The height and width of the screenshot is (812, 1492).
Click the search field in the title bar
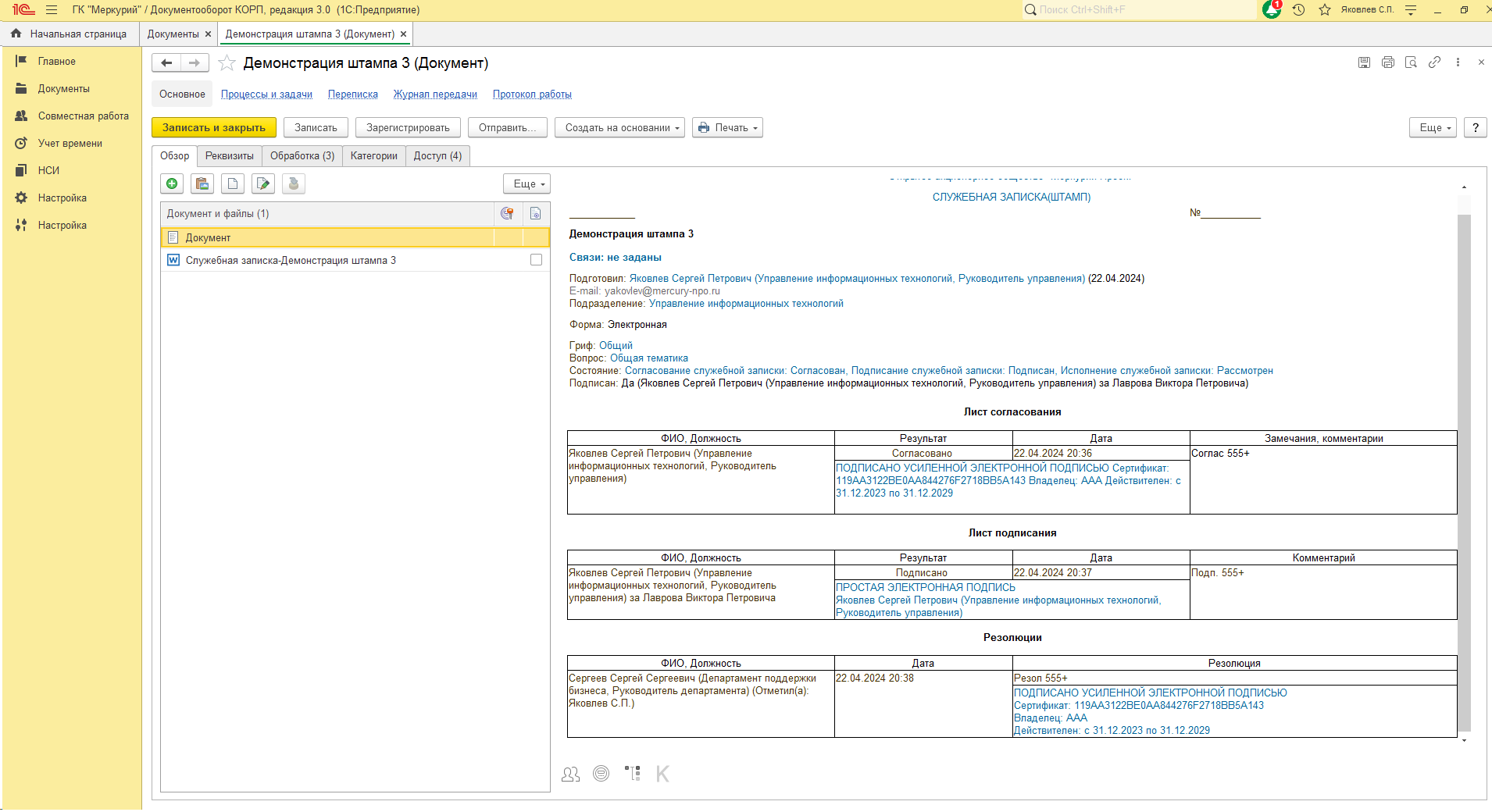pyautogui.click(x=1140, y=10)
